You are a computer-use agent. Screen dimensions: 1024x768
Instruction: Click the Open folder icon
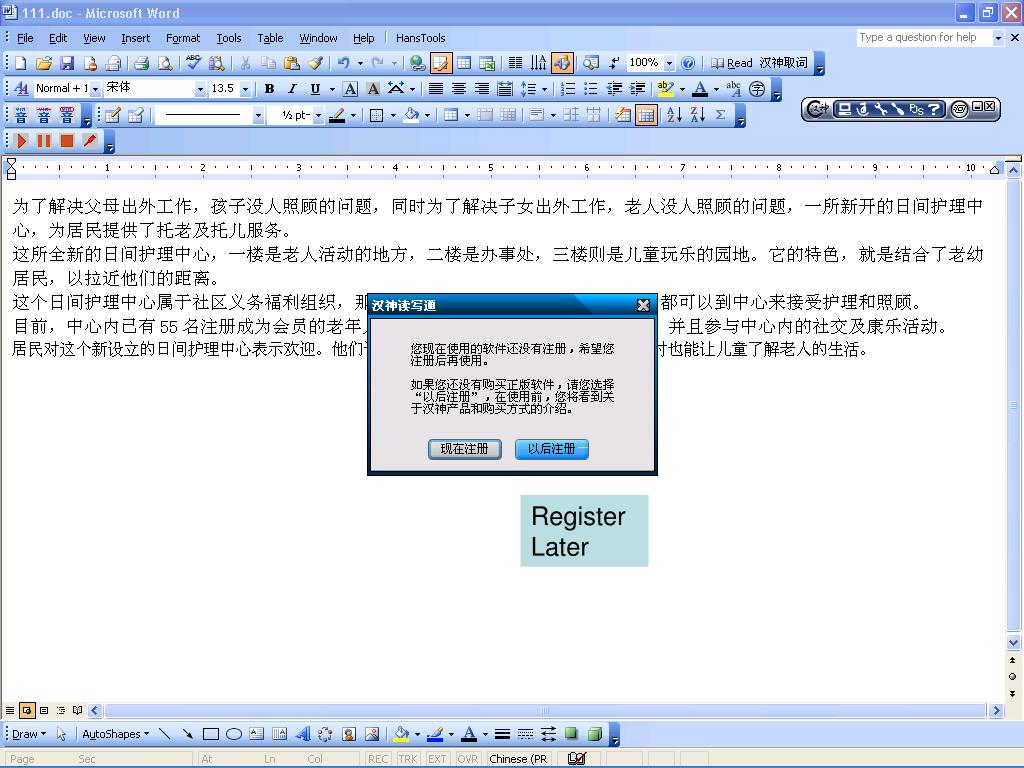tap(44, 63)
